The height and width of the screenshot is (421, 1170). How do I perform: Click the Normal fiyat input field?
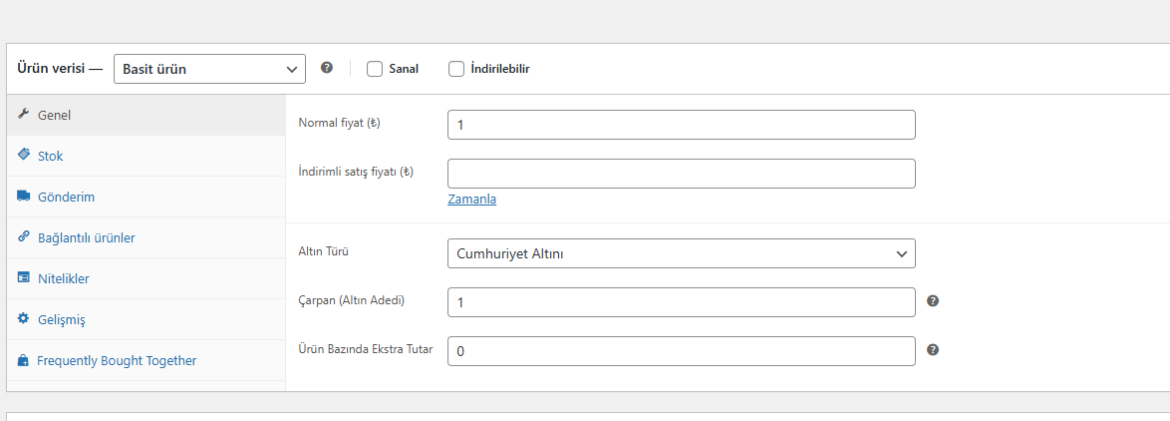(x=681, y=125)
